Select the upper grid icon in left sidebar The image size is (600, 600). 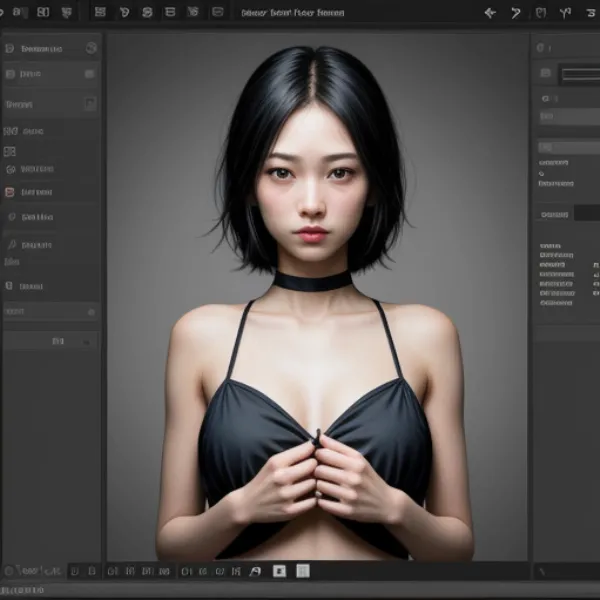click(x=10, y=131)
